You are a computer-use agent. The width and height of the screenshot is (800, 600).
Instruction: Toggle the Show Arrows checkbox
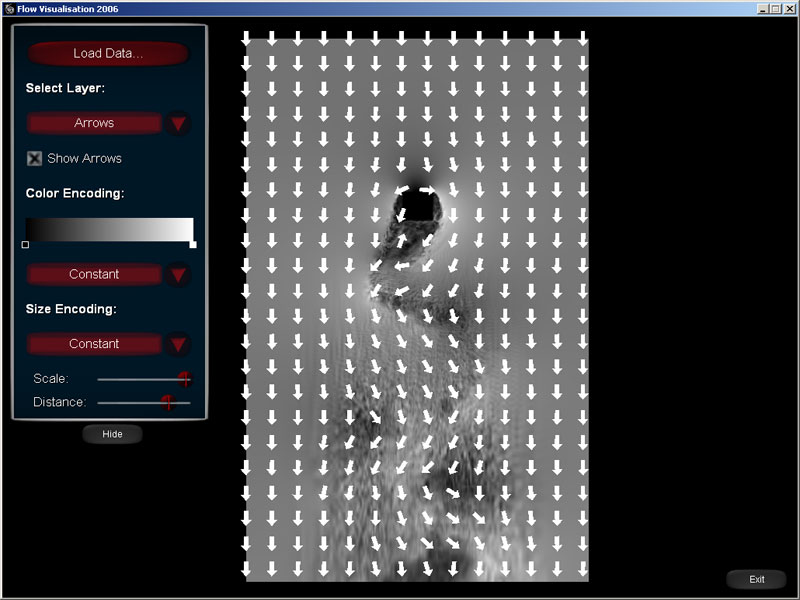coord(34,158)
